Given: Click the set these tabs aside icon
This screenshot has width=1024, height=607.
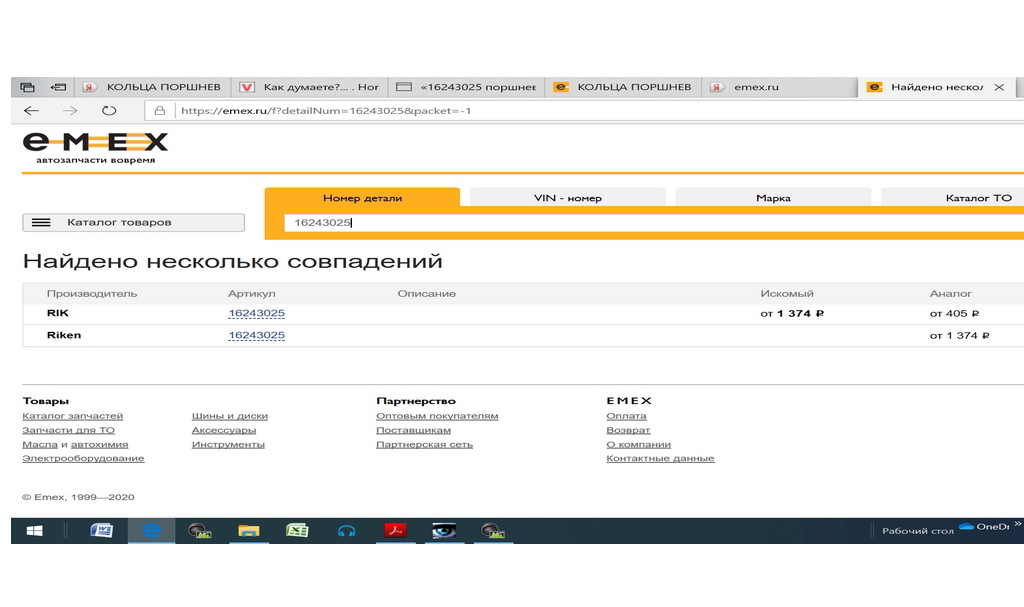Looking at the screenshot, I should 58,87.
